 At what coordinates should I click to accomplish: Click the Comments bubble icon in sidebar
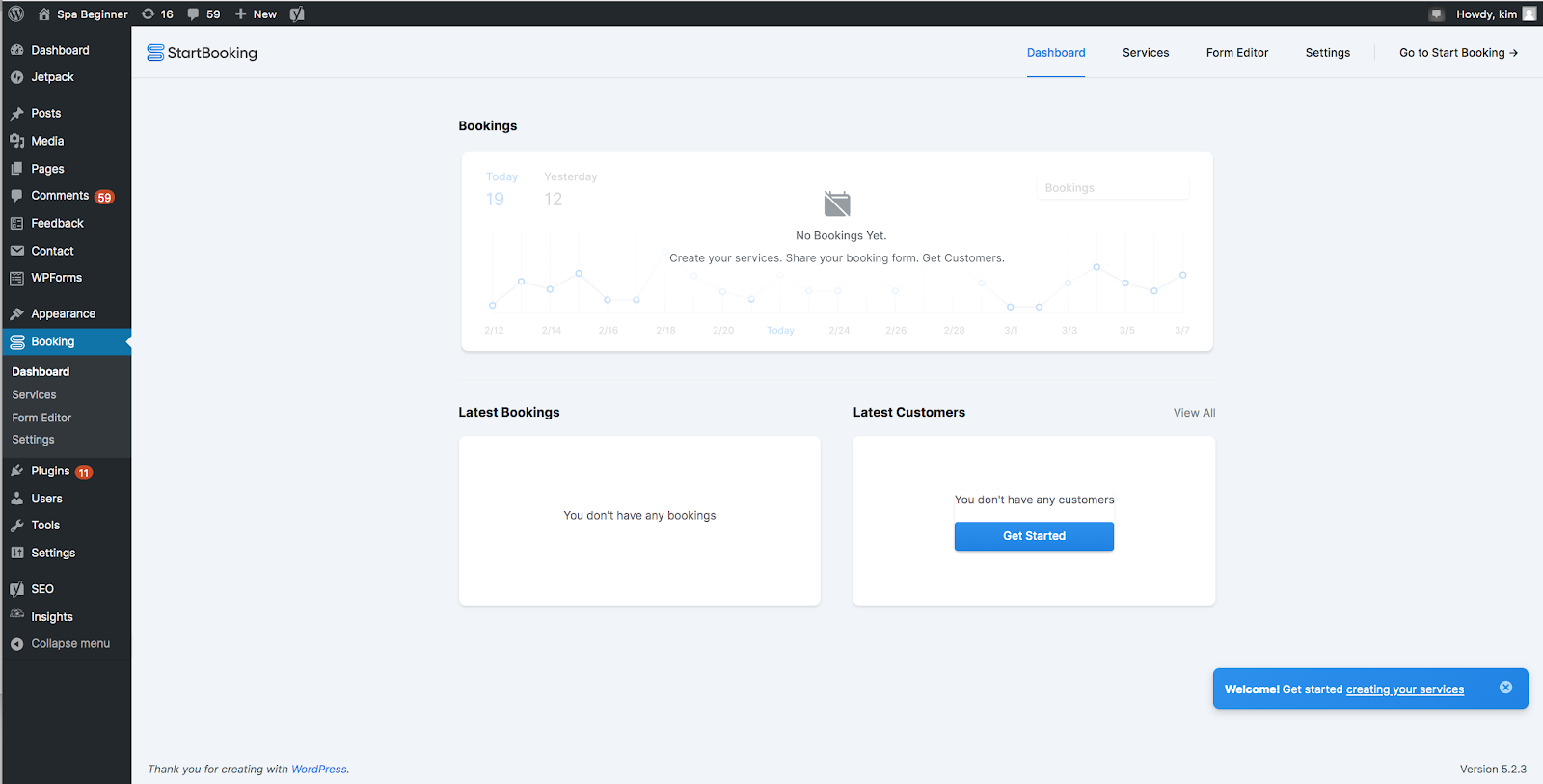pyautogui.click(x=17, y=196)
